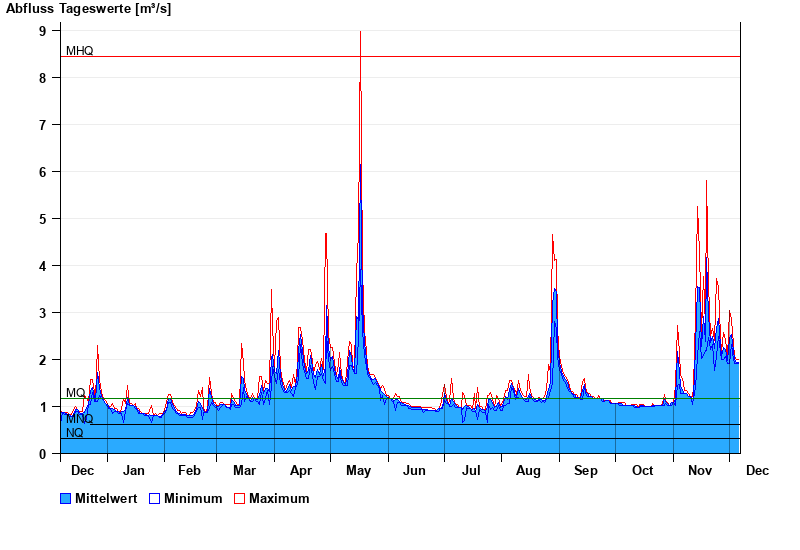Screen dimensions: 800x550
Task: Click the MNQ line label
Action: click(x=79, y=419)
